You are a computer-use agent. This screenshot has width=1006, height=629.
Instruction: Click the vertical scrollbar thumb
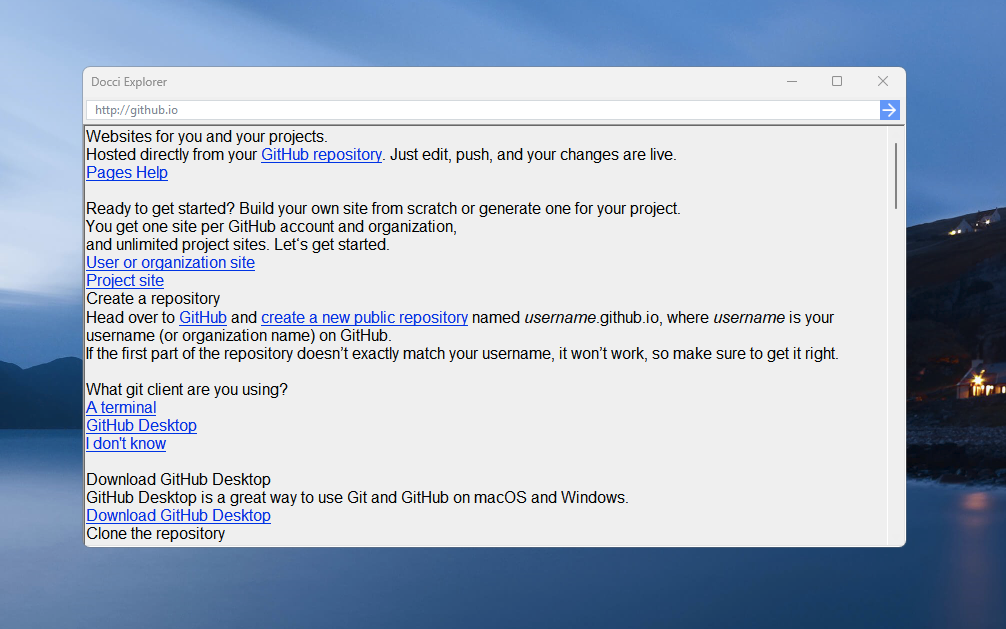tap(896, 175)
